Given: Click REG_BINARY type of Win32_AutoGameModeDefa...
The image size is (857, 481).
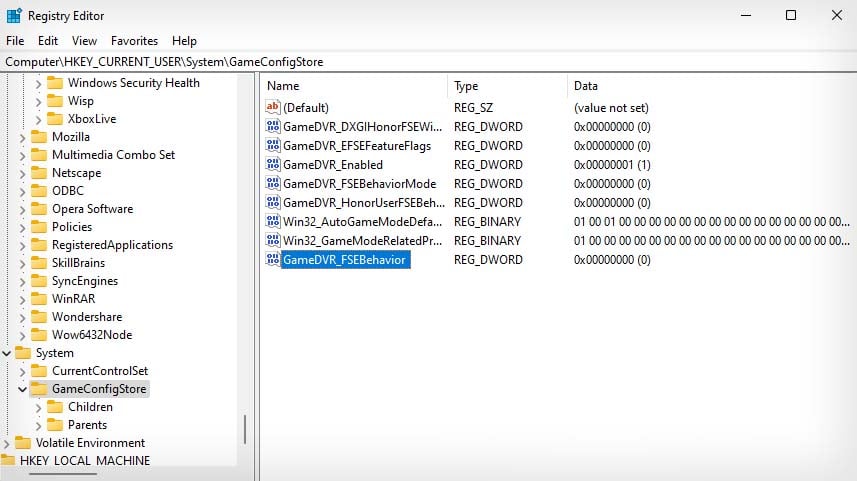Looking at the screenshot, I should coord(487,221).
